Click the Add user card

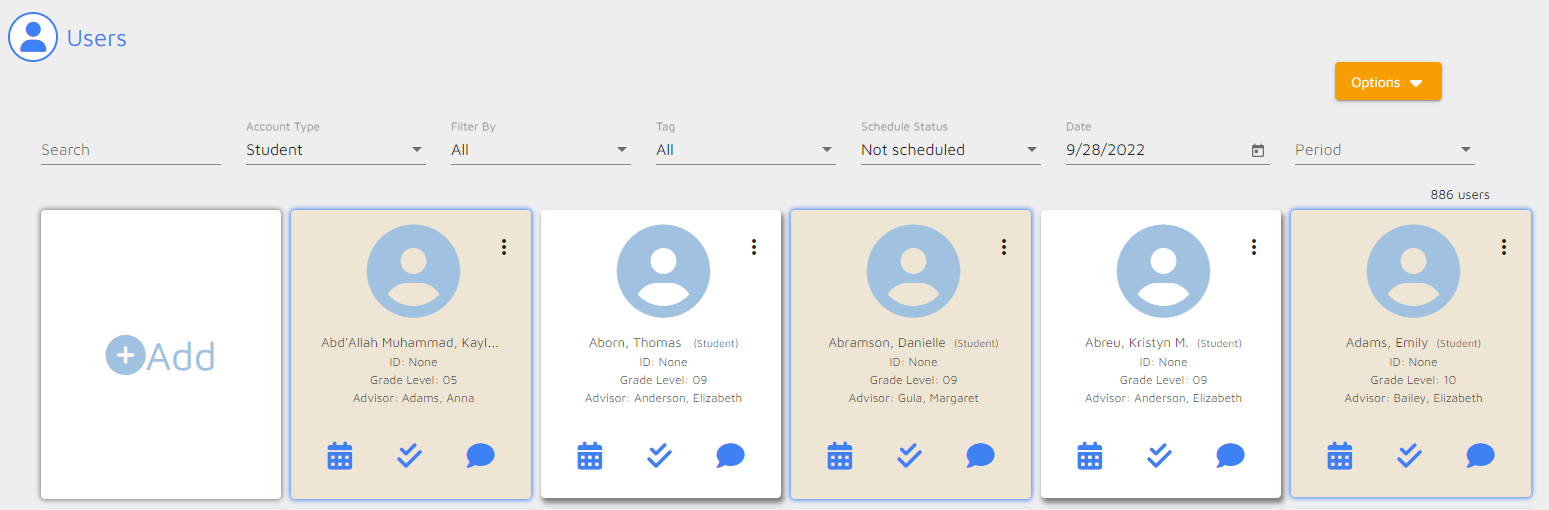coord(161,355)
